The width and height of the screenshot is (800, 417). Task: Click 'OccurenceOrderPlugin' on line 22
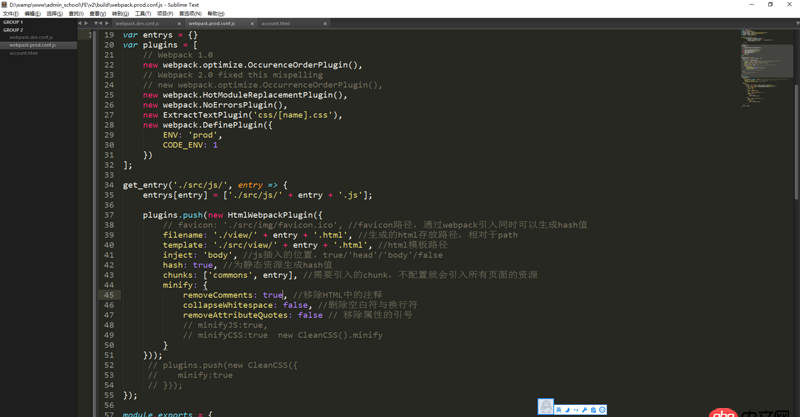pos(297,65)
